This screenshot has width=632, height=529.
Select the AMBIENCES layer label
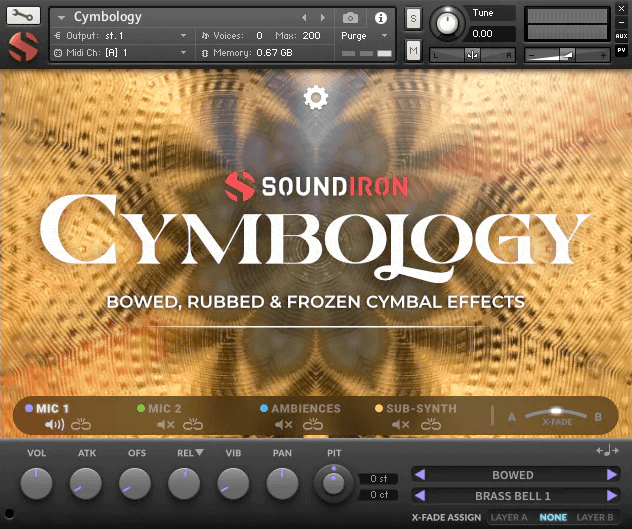[306, 408]
